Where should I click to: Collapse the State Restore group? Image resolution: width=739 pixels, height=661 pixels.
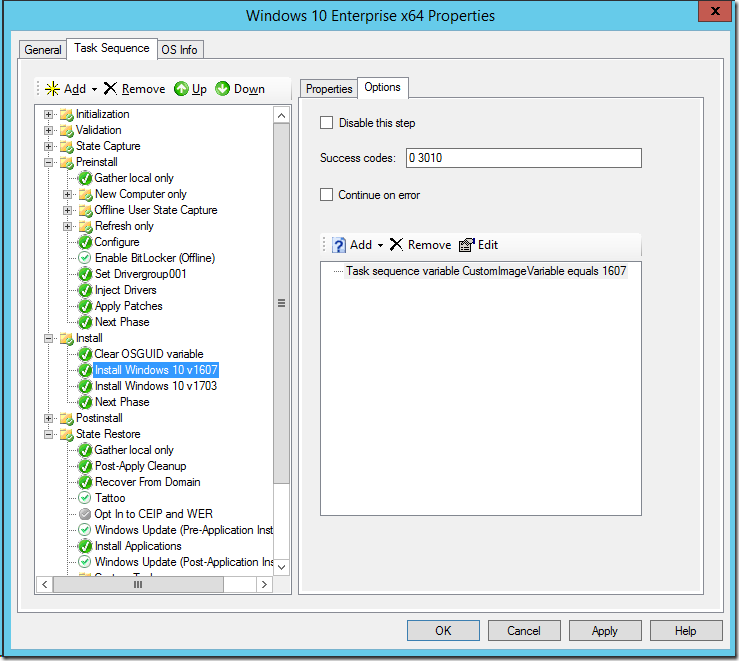[x=48, y=434]
